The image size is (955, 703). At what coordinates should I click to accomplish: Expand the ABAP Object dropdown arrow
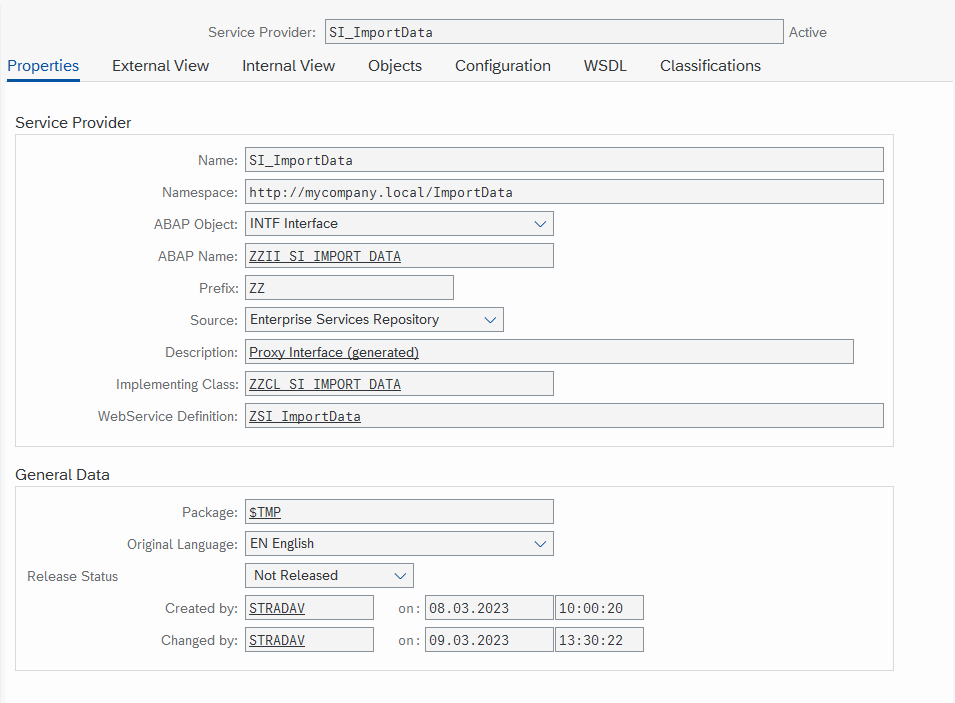pyautogui.click(x=540, y=224)
